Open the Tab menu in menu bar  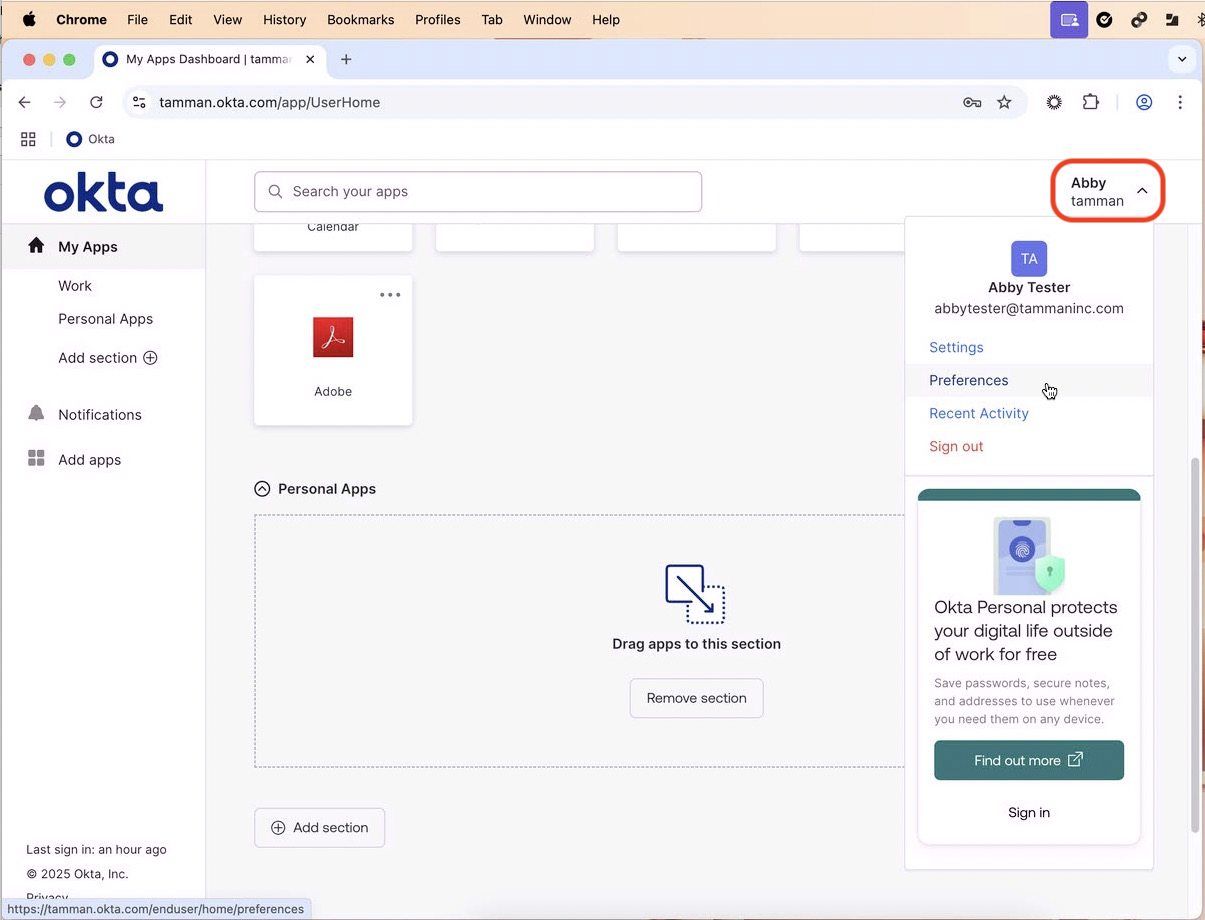tap(492, 19)
